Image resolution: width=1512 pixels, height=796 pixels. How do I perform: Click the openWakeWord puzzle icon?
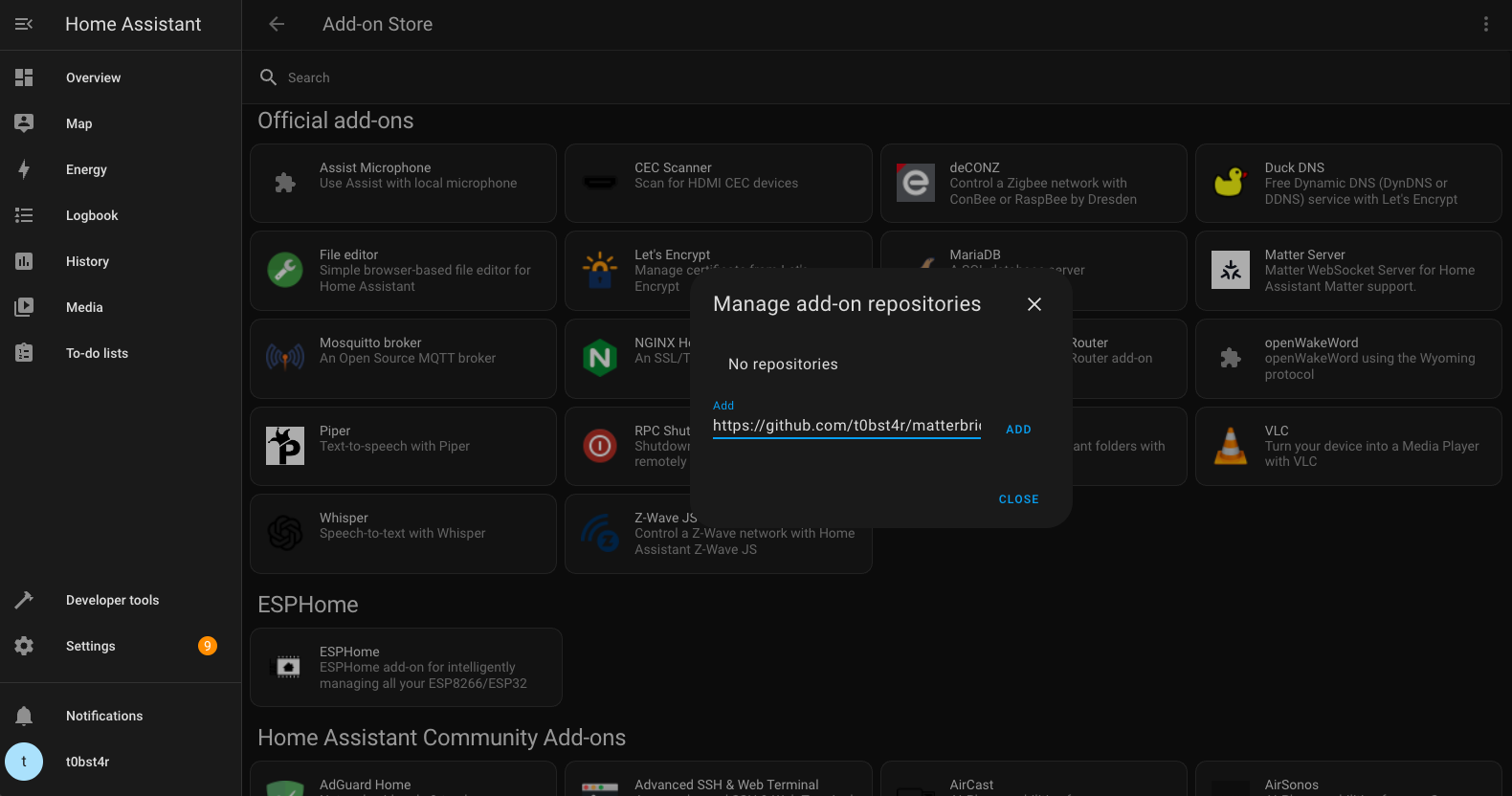coord(1231,358)
